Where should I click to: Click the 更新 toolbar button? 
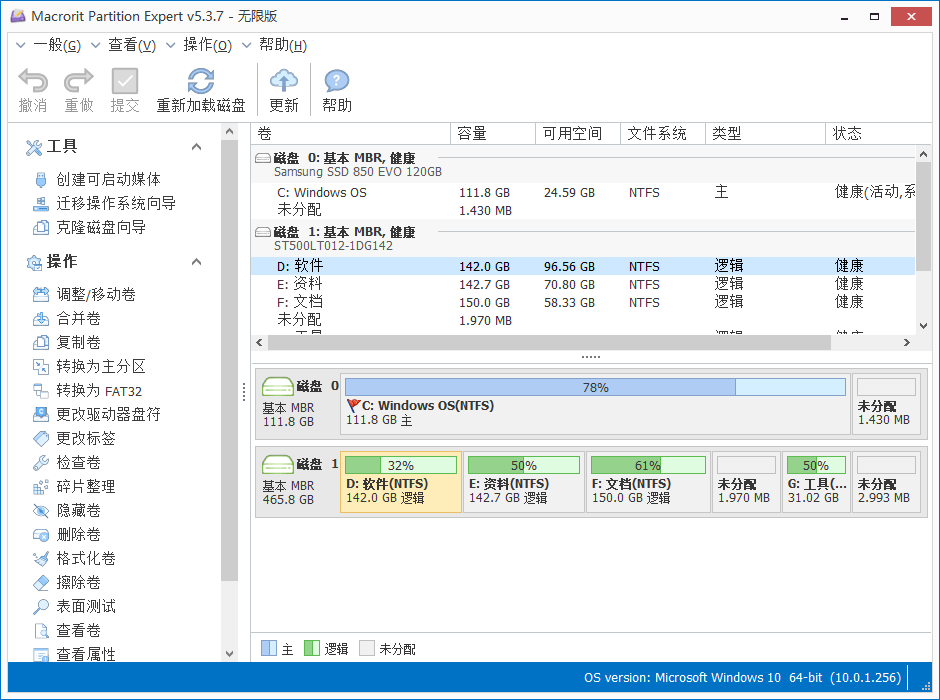284,88
